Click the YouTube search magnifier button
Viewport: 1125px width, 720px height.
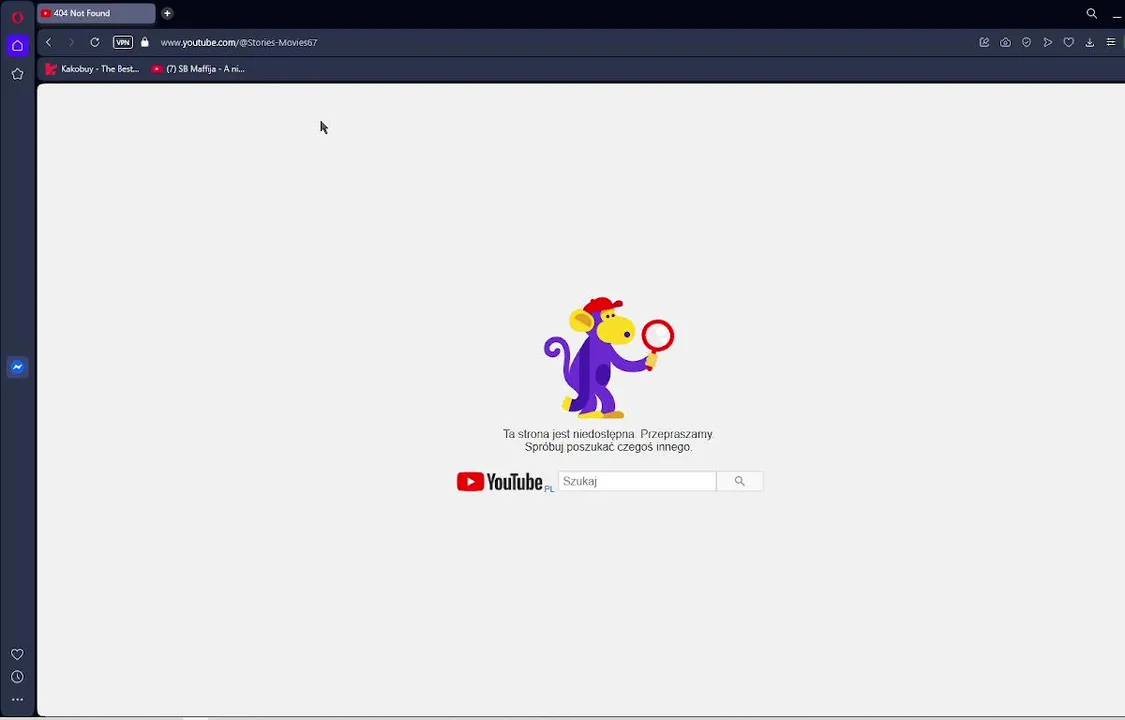pos(740,481)
